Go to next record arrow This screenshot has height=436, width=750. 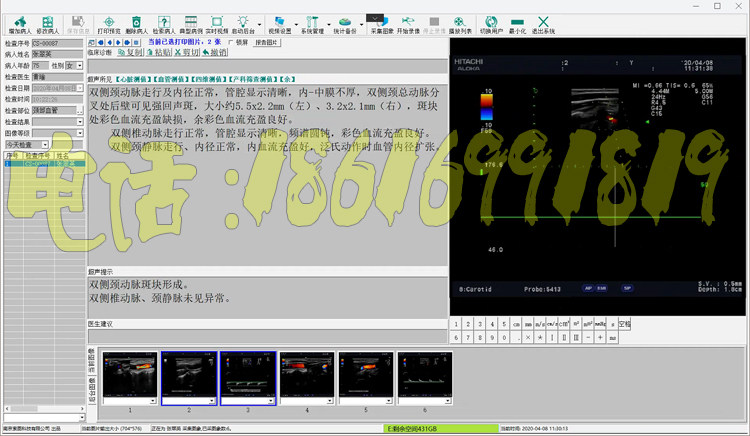pyautogui.click(x=118, y=43)
